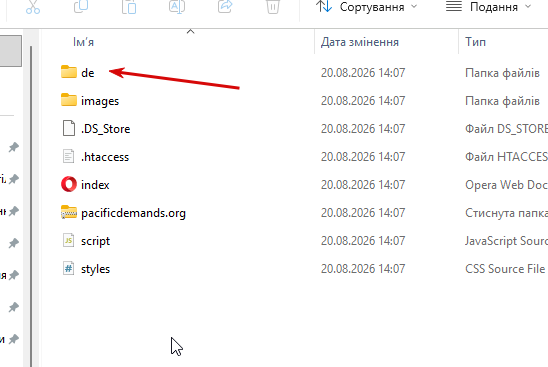Click the date cell in the de row

click(x=363, y=73)
